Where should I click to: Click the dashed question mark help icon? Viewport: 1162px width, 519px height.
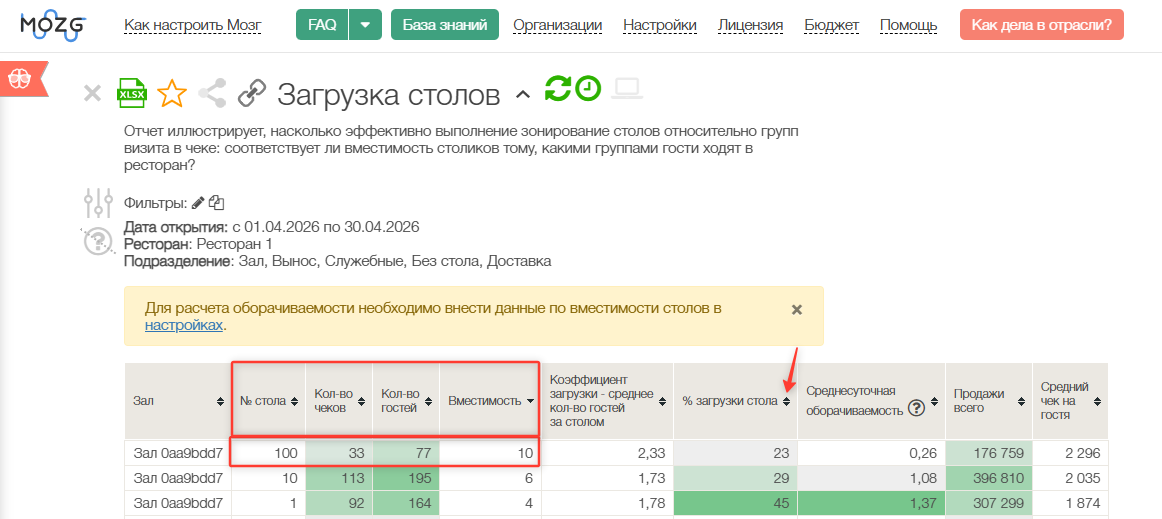97,241
